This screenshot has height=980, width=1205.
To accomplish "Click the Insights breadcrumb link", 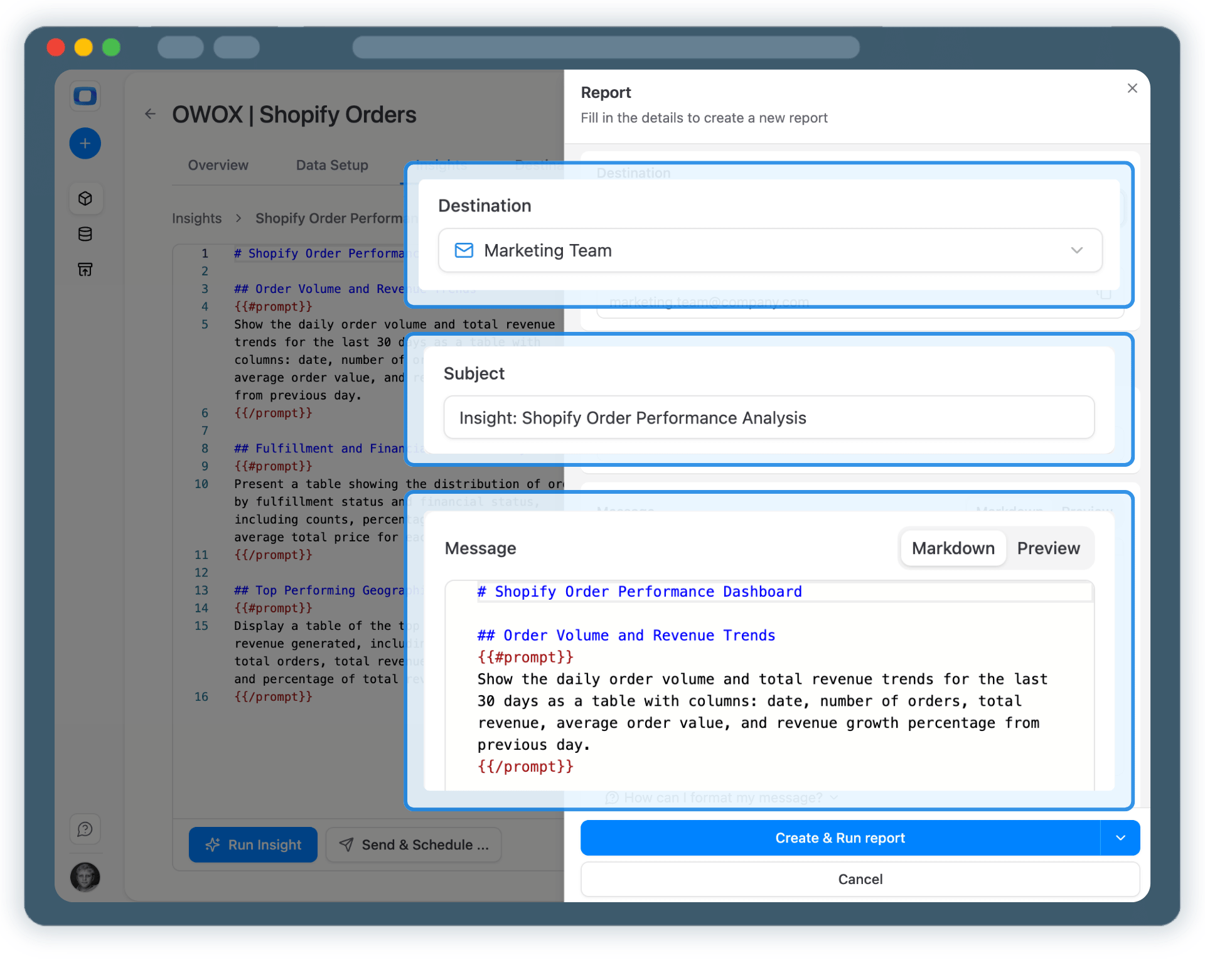I will (x=197, y=218).
